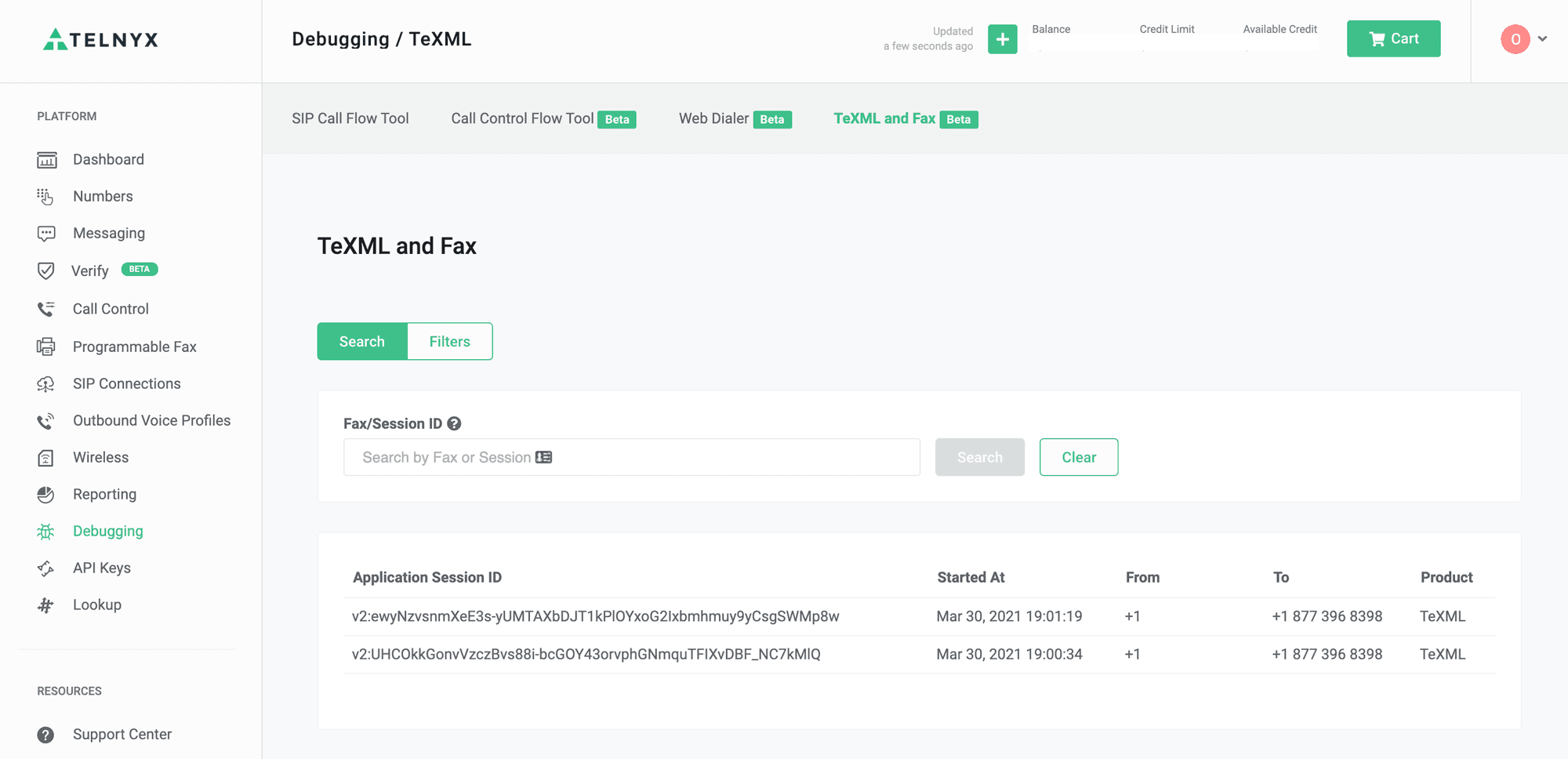Open the SIP Call Flow Tool tab
Screen dimensions: 1568x759
click(350, 118)
